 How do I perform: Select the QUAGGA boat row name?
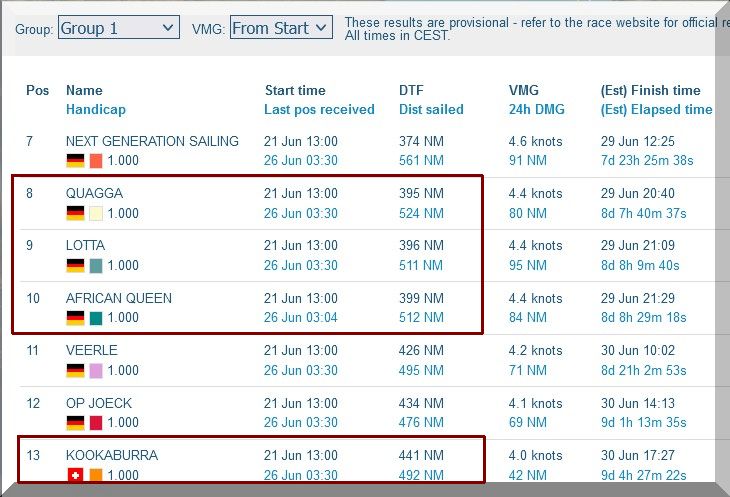94,193
